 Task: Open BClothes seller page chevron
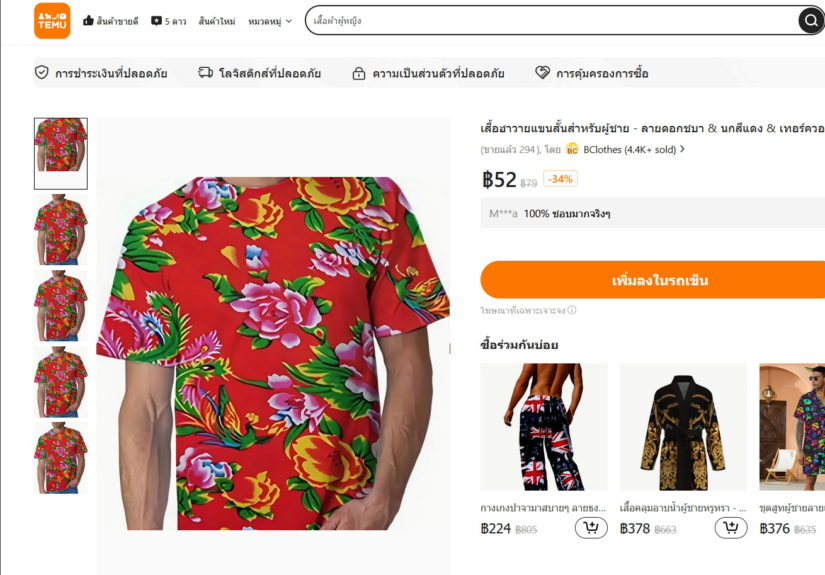[682, 149]
